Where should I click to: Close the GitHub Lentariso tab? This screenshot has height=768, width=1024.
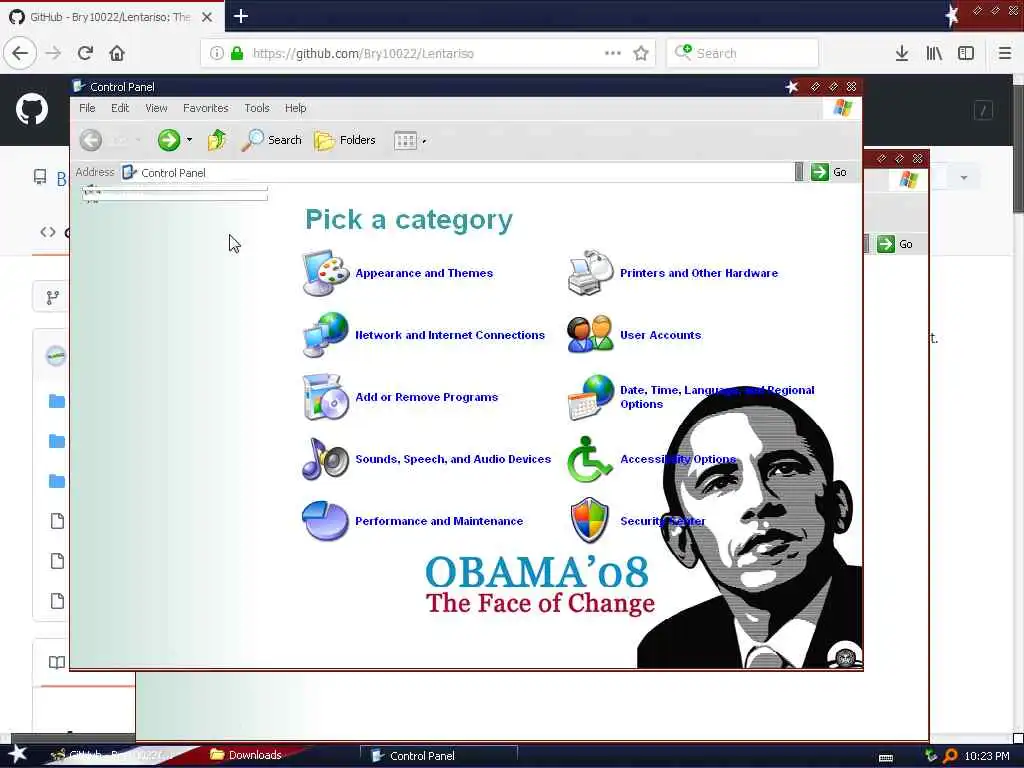[206, 17]
